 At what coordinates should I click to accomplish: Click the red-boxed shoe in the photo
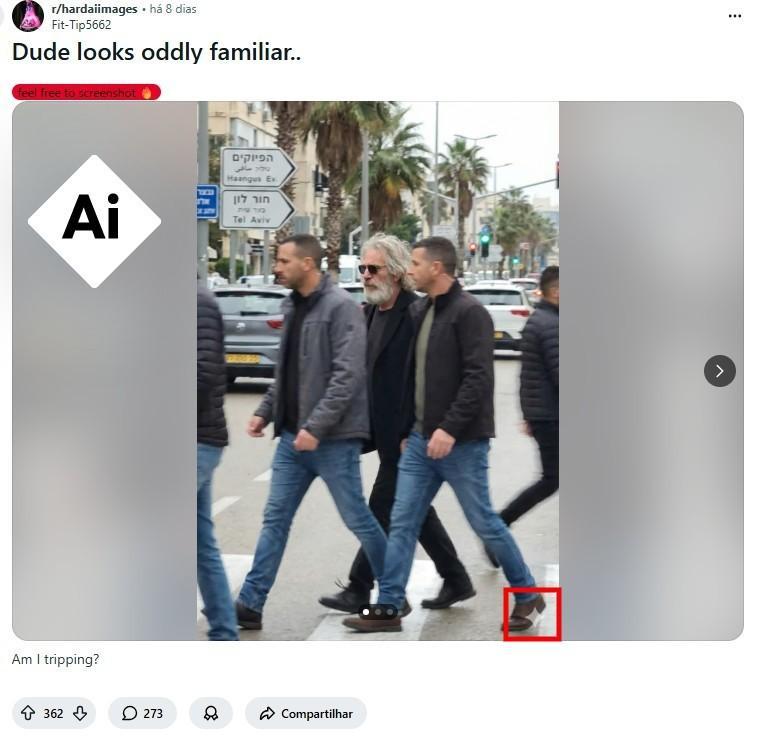(x=532, y=614)
